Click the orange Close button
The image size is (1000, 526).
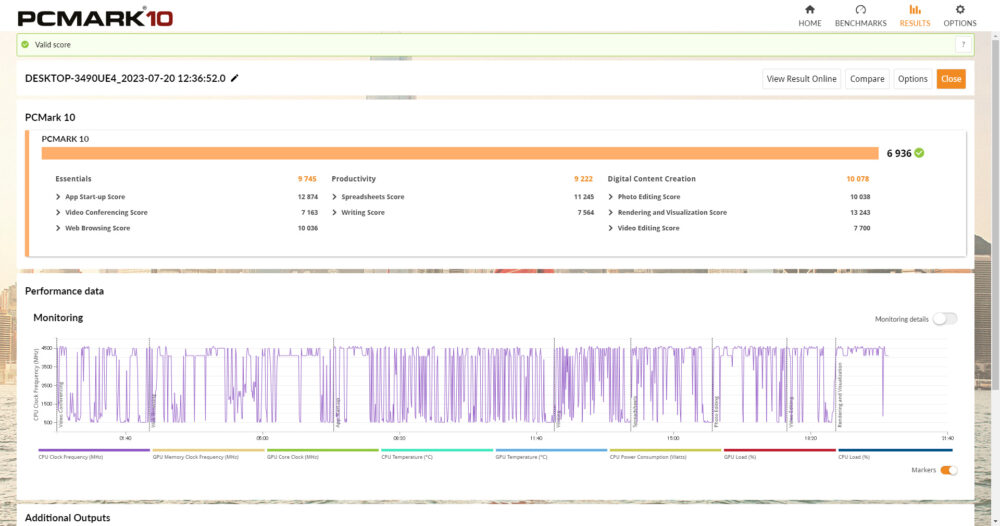tap(950, 79)
